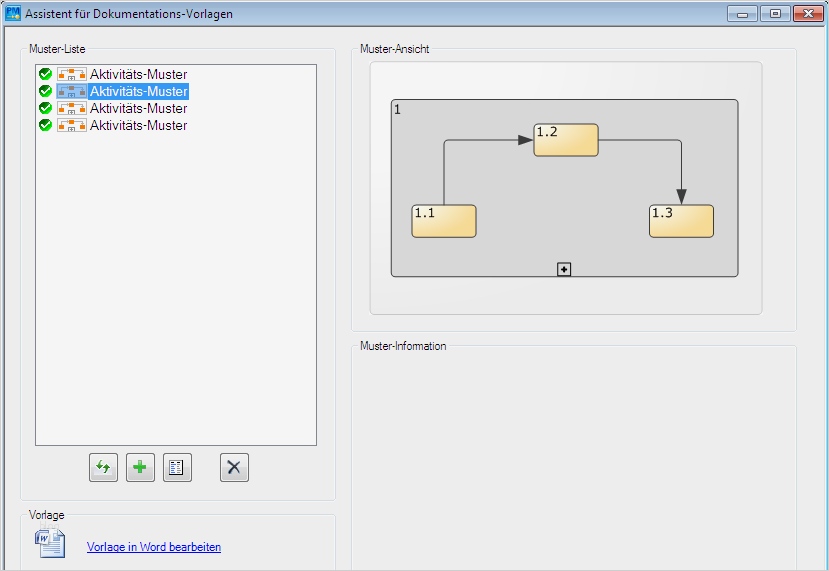829x571 pixels.
Task: Select the fourth Aktivitäts-Muster entry
Action: point(138,125)
